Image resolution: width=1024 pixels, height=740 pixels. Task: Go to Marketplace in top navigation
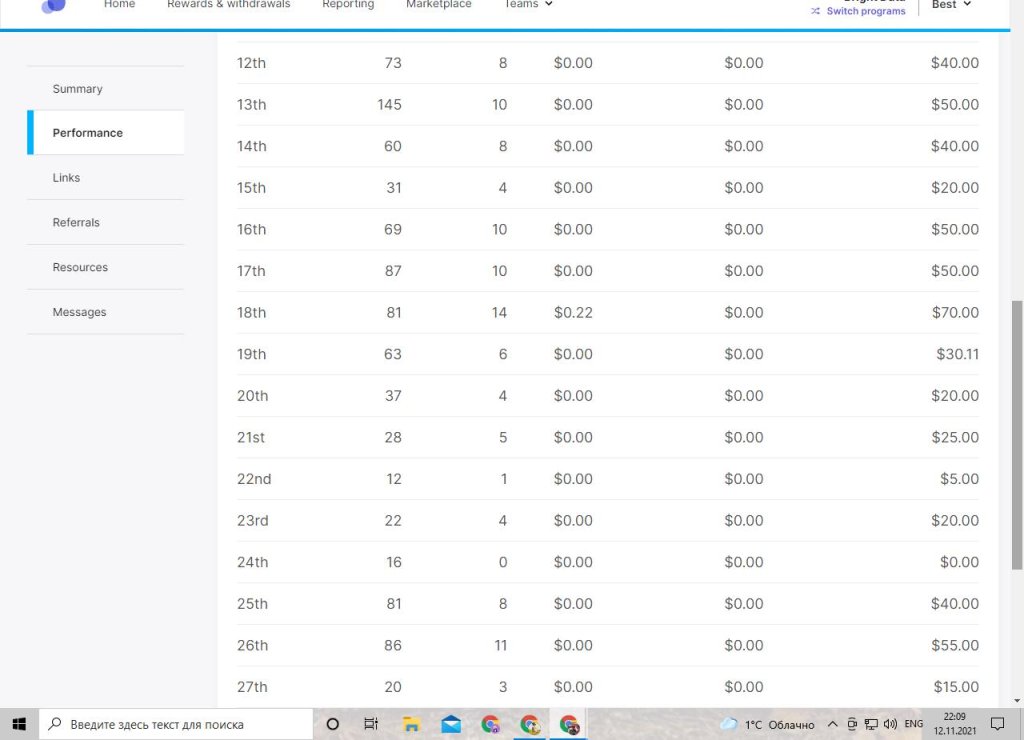[439, 5]
